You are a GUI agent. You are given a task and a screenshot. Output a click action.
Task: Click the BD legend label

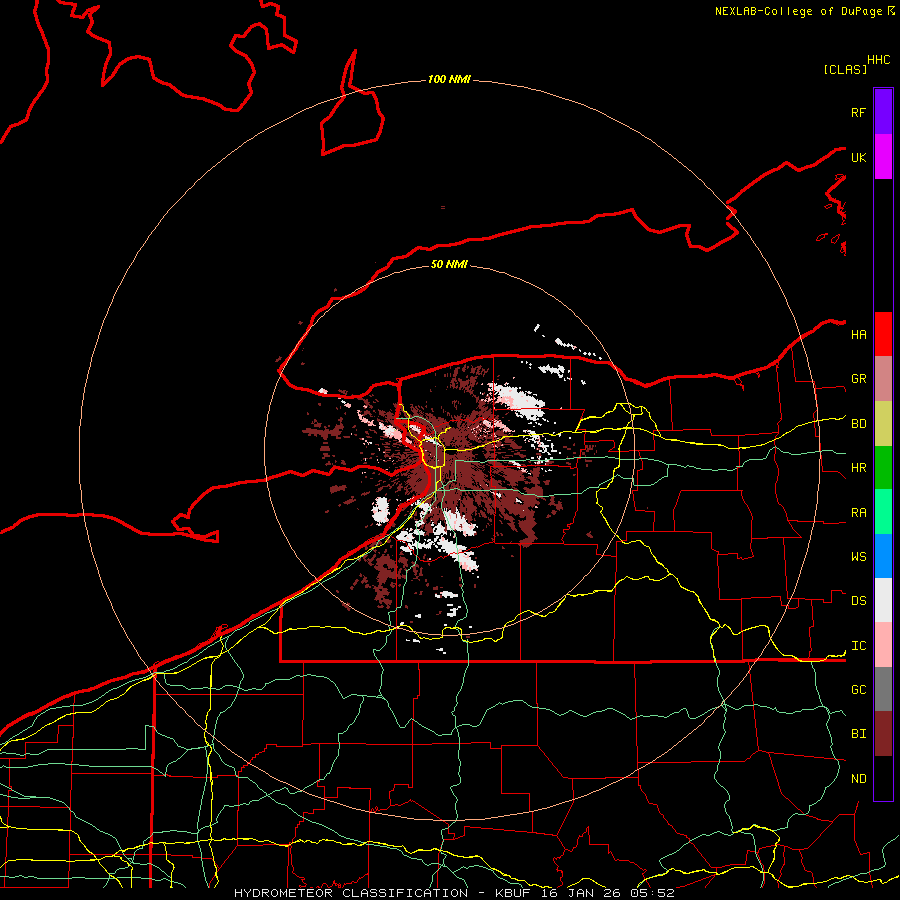[858, 424]
